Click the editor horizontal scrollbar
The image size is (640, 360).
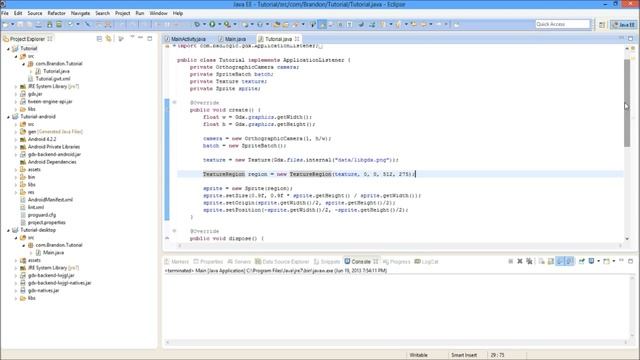(399, 245)
